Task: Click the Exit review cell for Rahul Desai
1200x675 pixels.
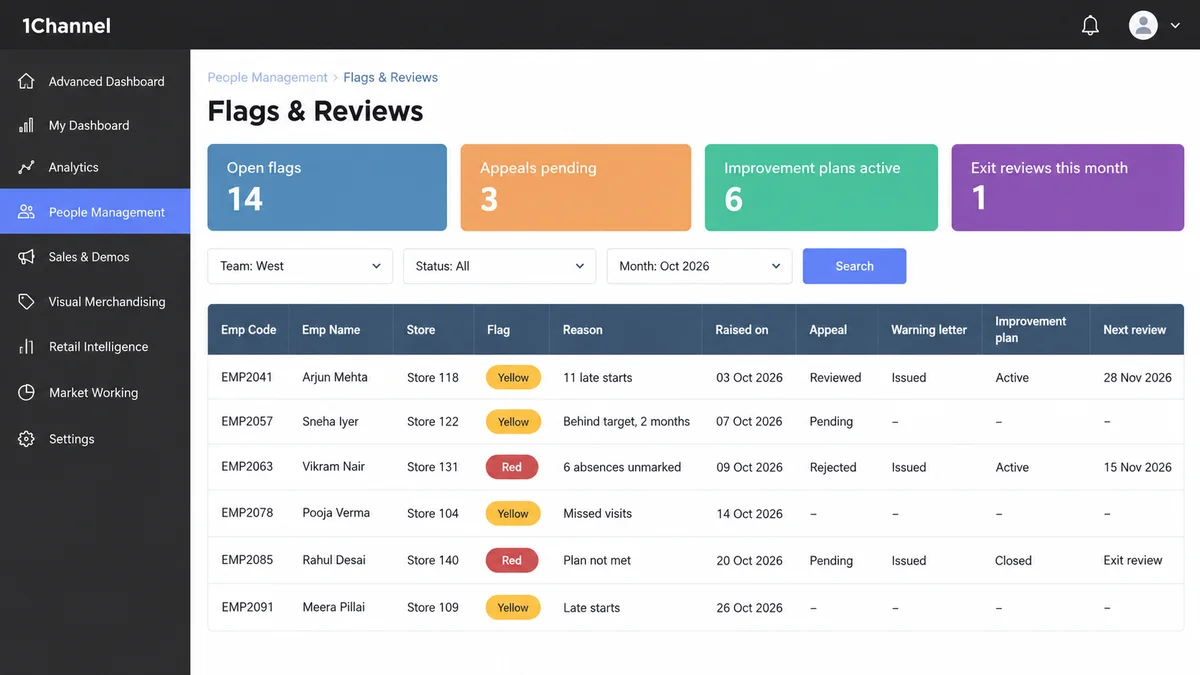Action: coord(1133,560)
